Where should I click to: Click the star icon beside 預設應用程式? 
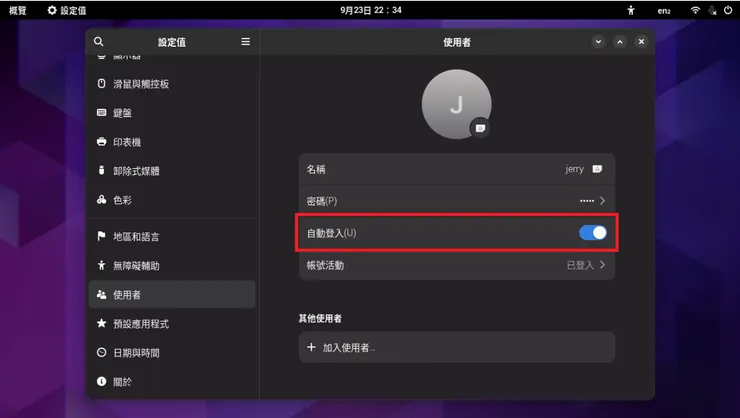101,323
